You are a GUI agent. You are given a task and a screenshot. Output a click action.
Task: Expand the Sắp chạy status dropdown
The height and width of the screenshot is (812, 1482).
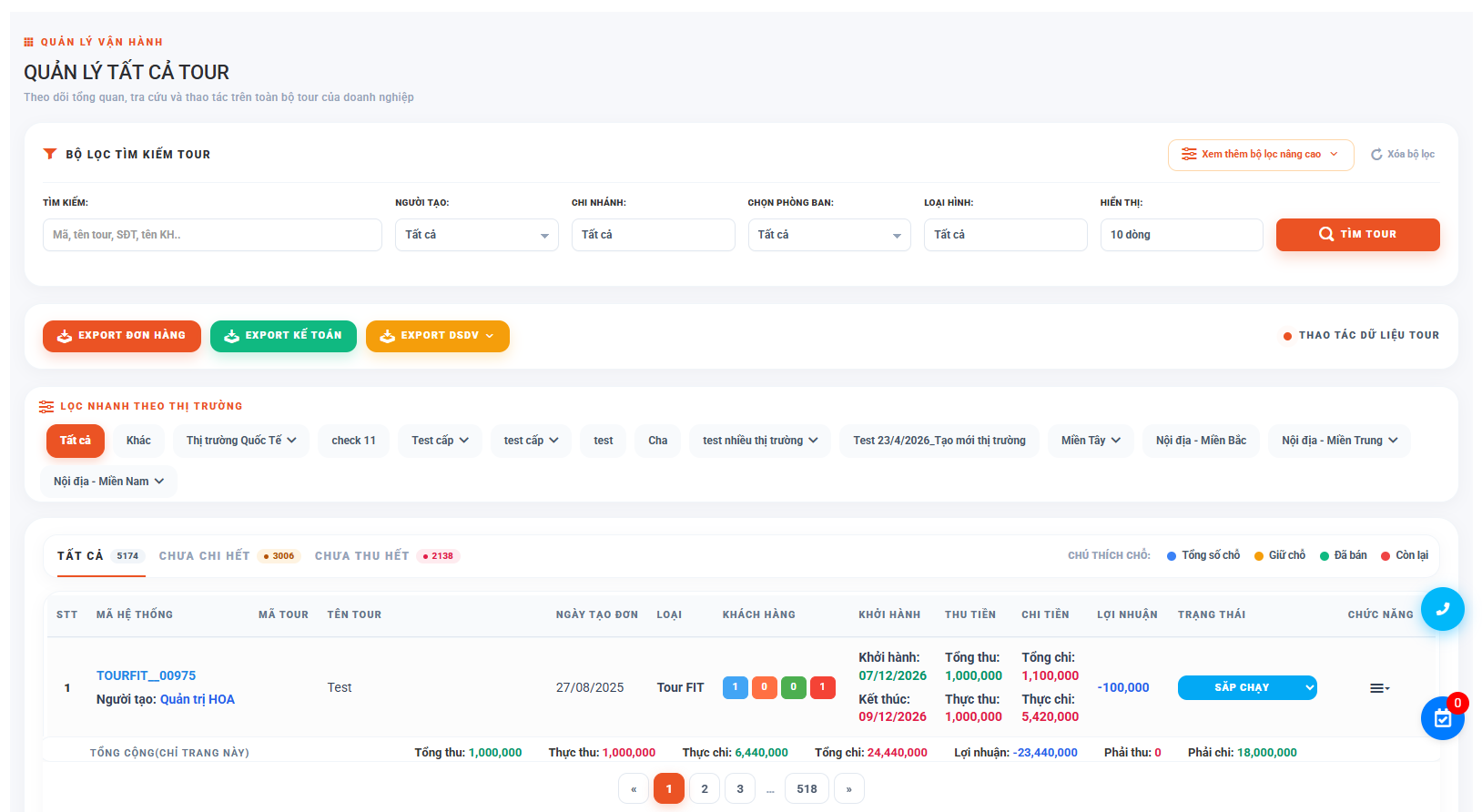(1247, 688)
